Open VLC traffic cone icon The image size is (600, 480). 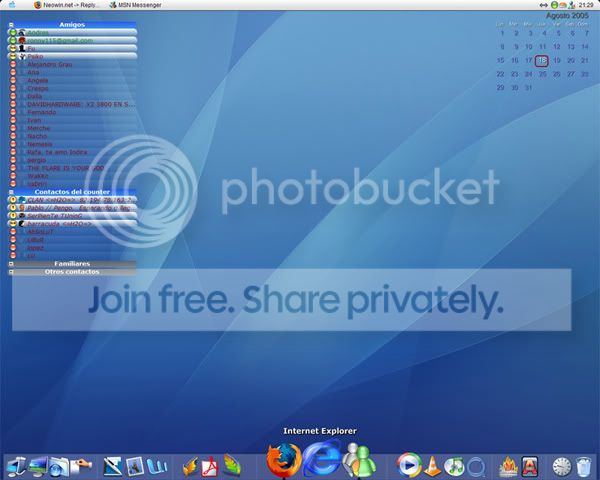tap(432, 466)
